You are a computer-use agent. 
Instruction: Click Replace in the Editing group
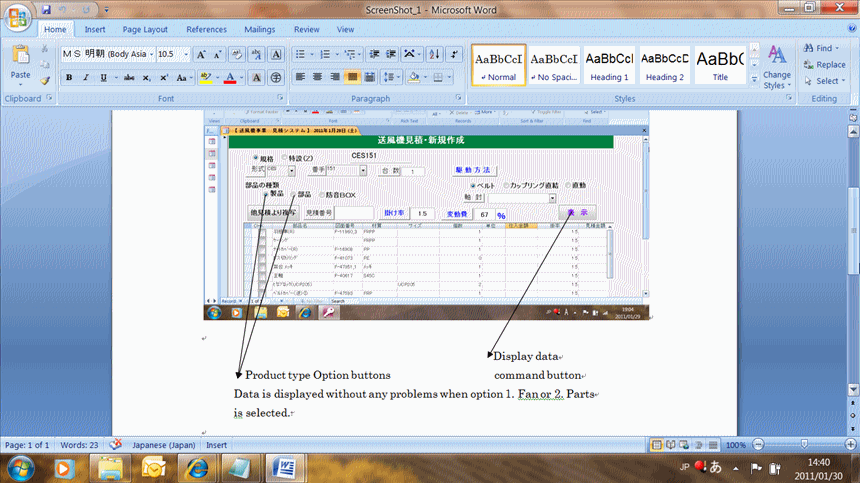[x=824, y=65]
